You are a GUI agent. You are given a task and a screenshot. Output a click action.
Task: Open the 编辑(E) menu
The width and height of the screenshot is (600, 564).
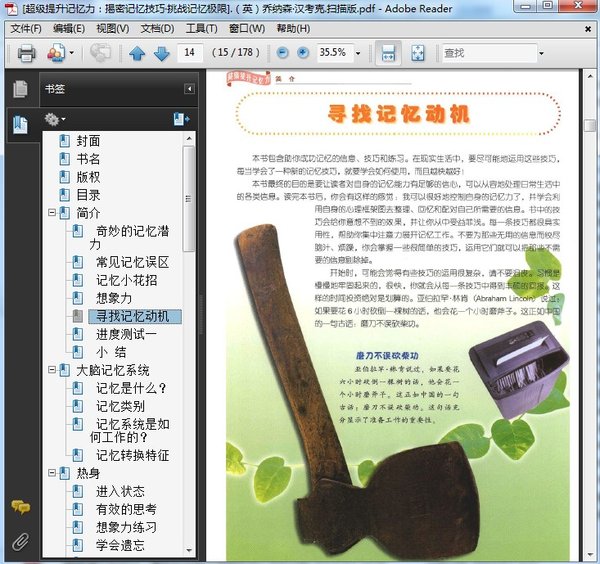coord(69,29)
